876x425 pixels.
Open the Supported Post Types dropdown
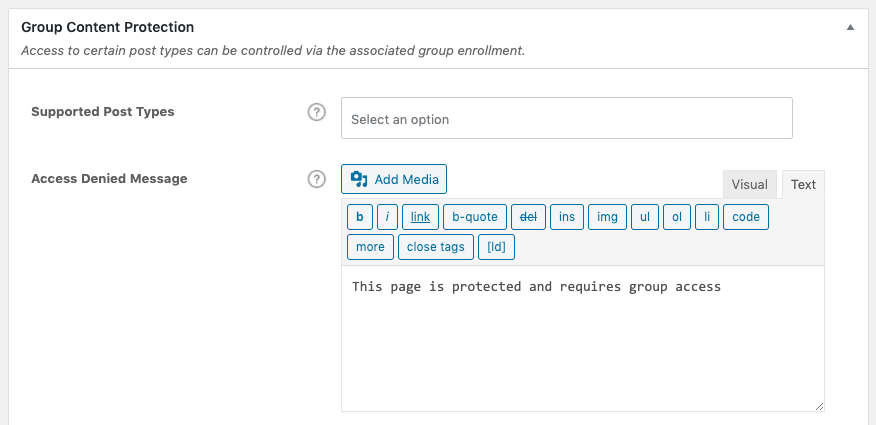tap(566, 118)
